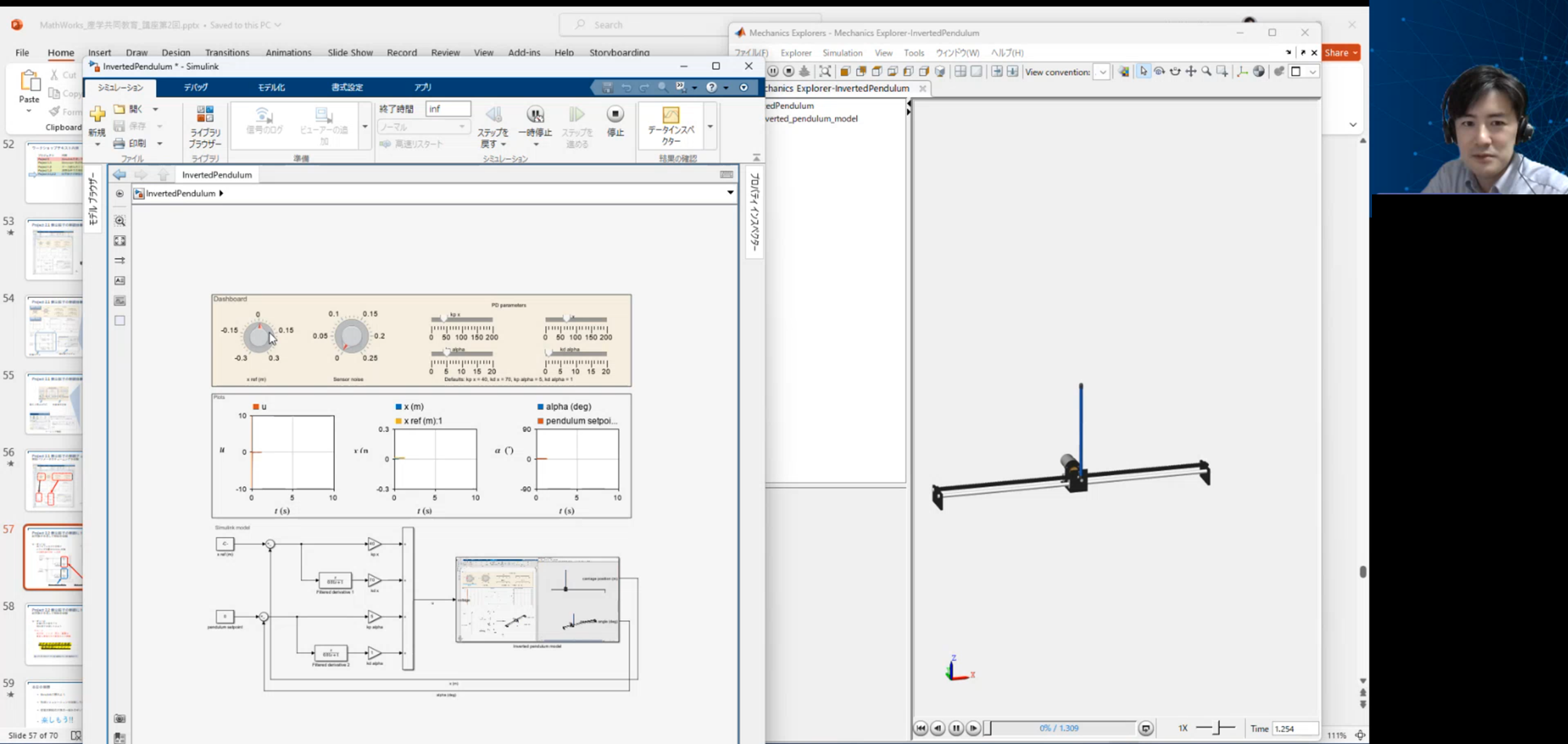Select slide 58 thumbnail in PowerPoint
Screen dimensions: 1568x744
point(53,633)
